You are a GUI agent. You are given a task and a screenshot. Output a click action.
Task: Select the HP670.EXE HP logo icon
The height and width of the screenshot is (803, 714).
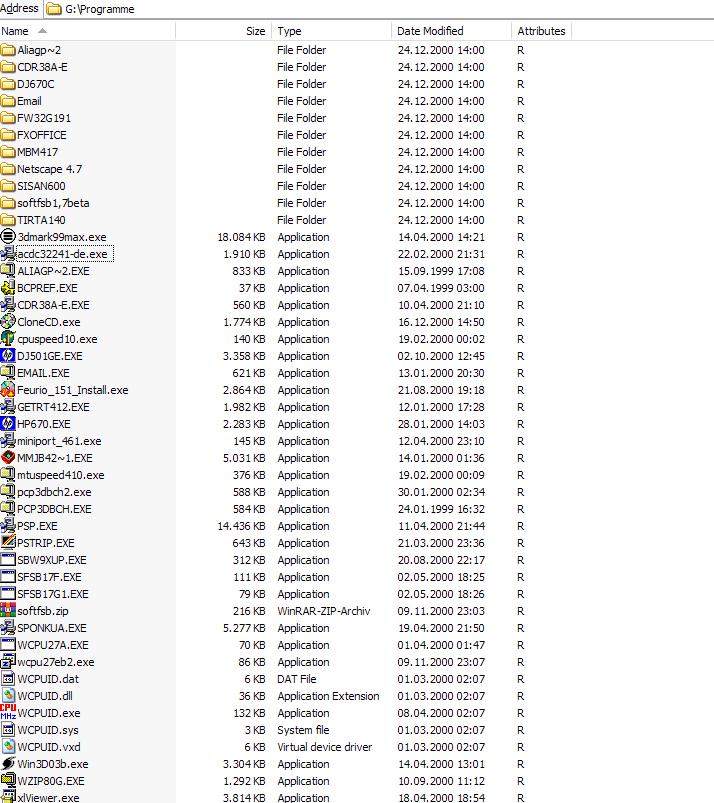pos(8,424)
